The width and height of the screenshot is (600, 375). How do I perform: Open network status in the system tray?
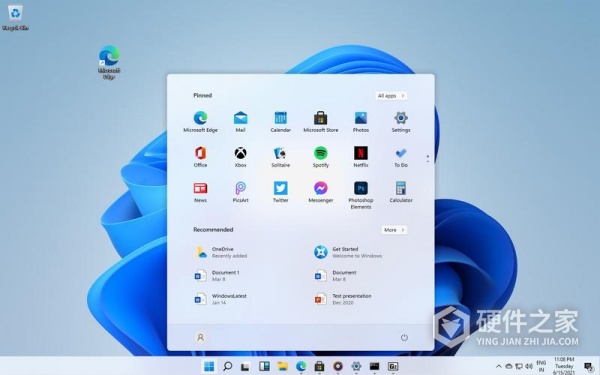(519, 366)
